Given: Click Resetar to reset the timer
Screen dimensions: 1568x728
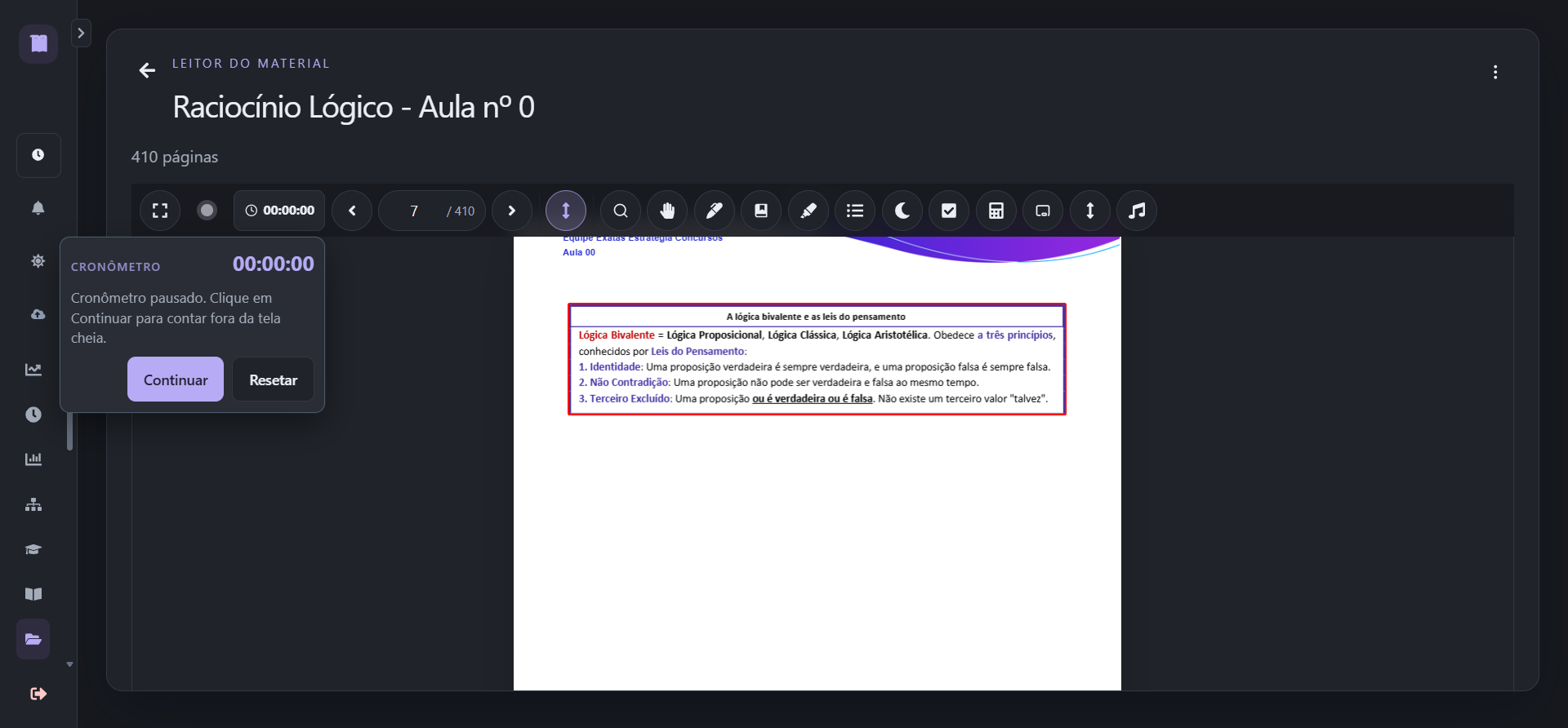Looking at the screenshot, I should click(x=274, y=380).
